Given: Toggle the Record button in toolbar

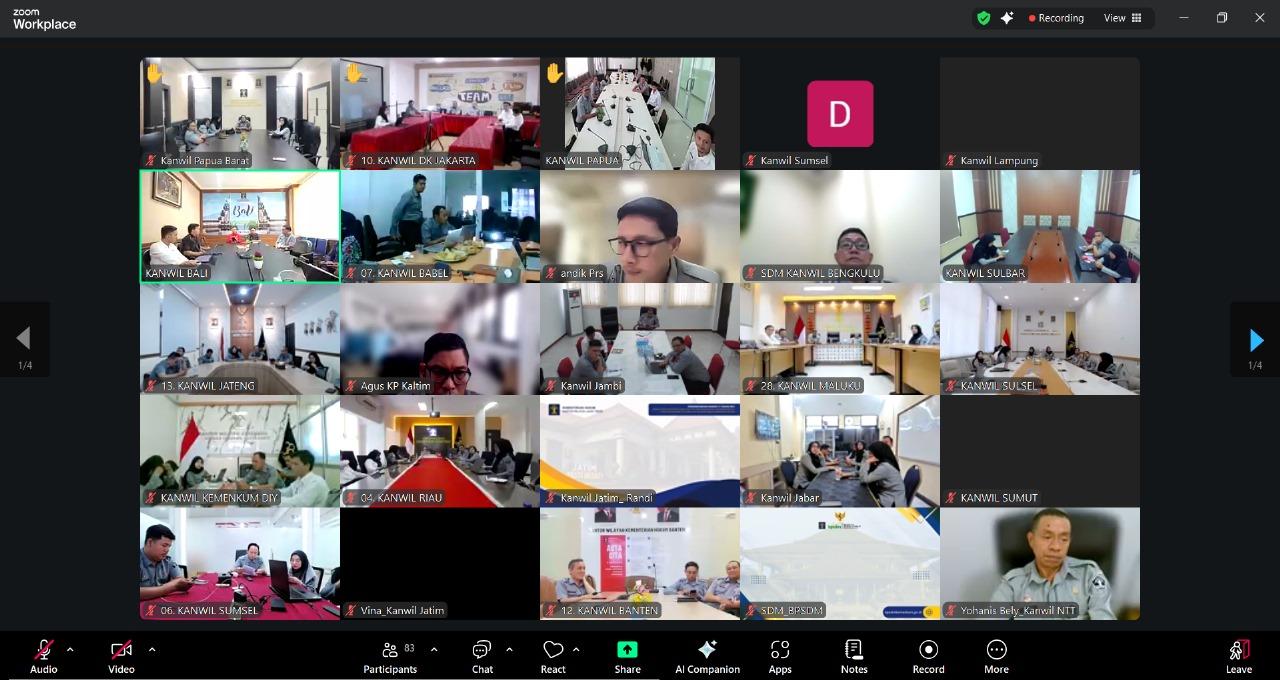Looking at the screenshot, I should point(928,656).
